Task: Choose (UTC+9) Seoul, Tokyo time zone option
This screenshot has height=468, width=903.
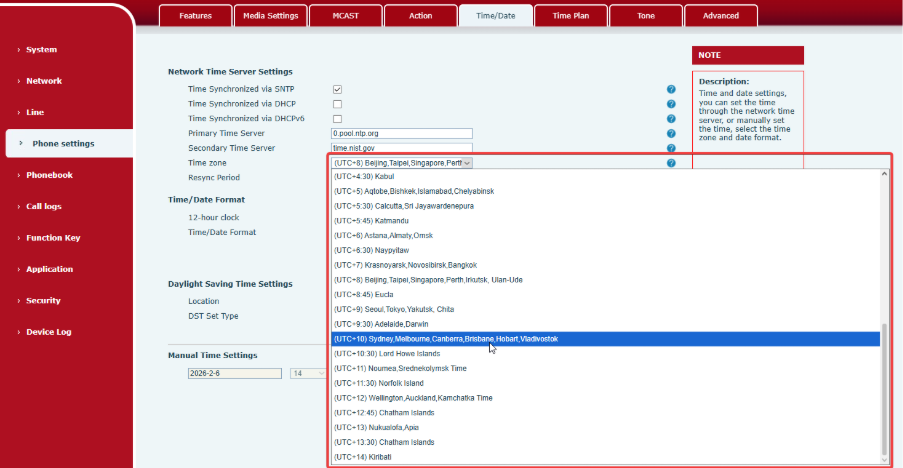Action: click(x=393, y=310)
